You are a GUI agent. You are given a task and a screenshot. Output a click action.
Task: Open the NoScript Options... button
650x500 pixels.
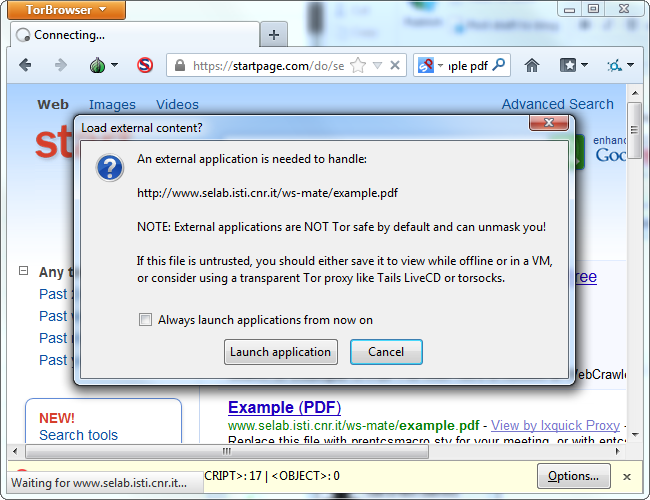coord(573,476)
